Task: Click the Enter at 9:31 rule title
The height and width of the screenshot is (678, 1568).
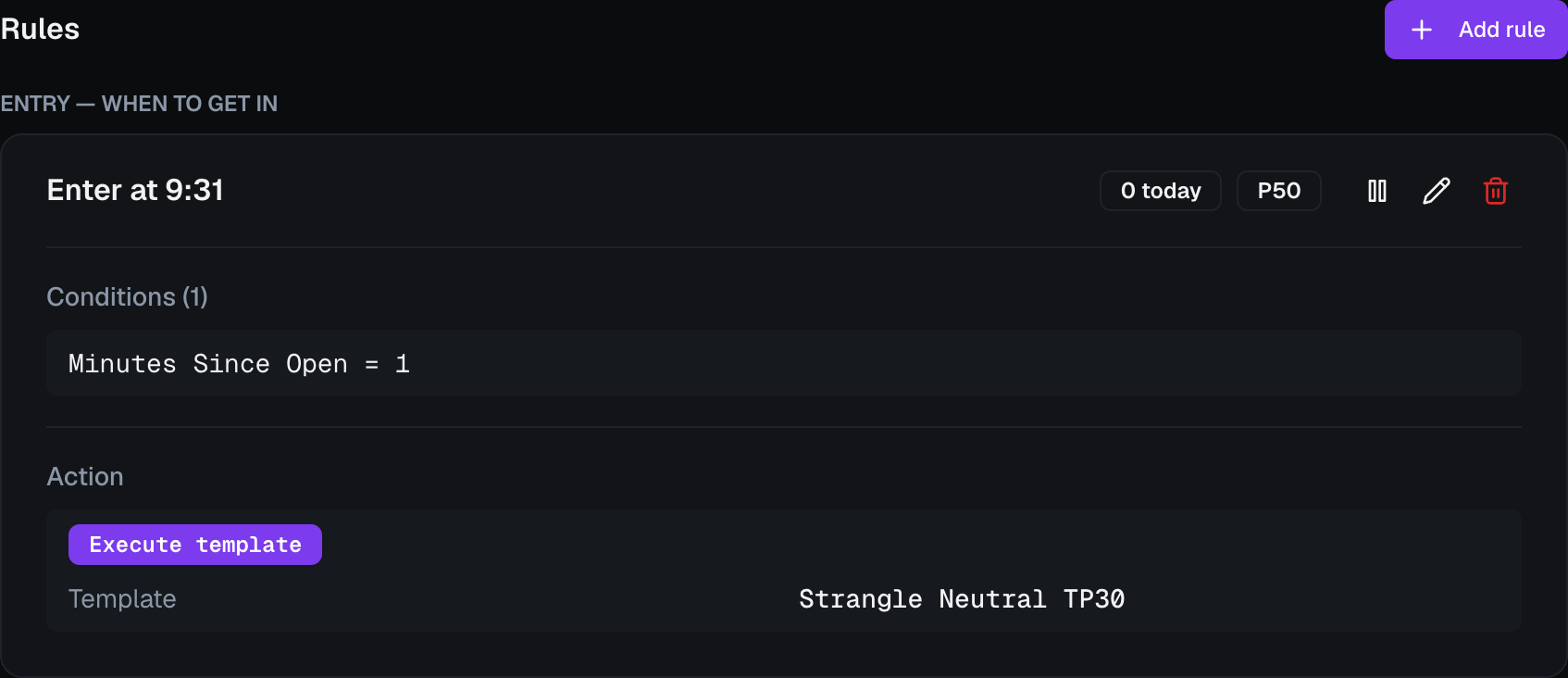Action: [x=135, y=190]
